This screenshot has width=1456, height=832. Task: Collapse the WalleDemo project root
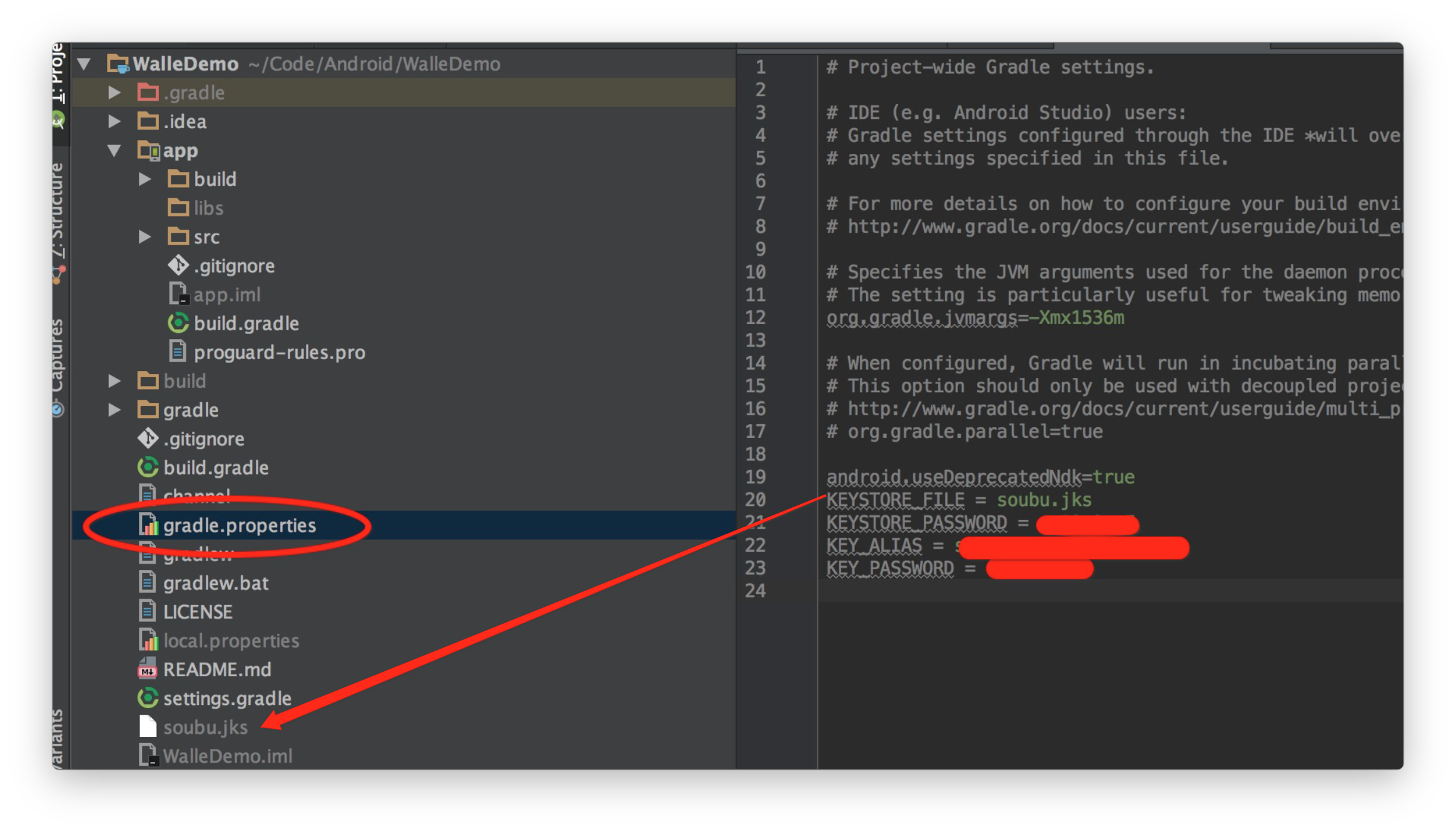pos(84,64)
